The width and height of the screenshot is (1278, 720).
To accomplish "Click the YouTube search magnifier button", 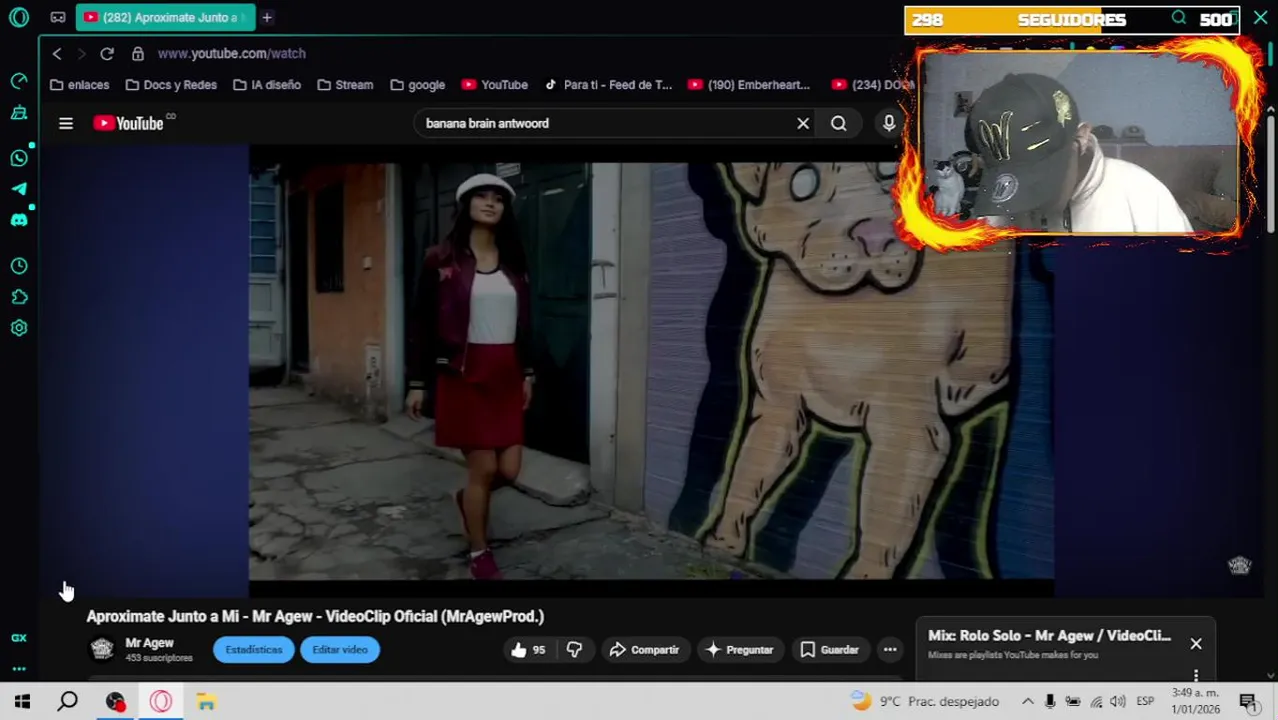I will click(839, 123).
